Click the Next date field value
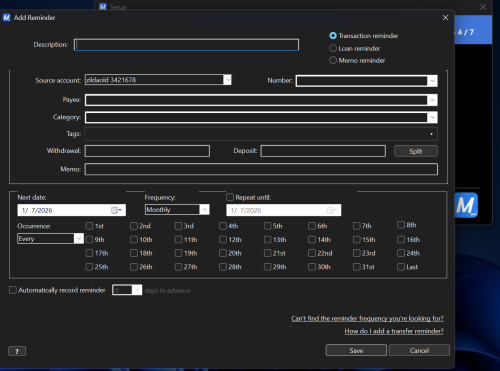The width and height of the screenshot is (500, 371). [x=37, y=210]
